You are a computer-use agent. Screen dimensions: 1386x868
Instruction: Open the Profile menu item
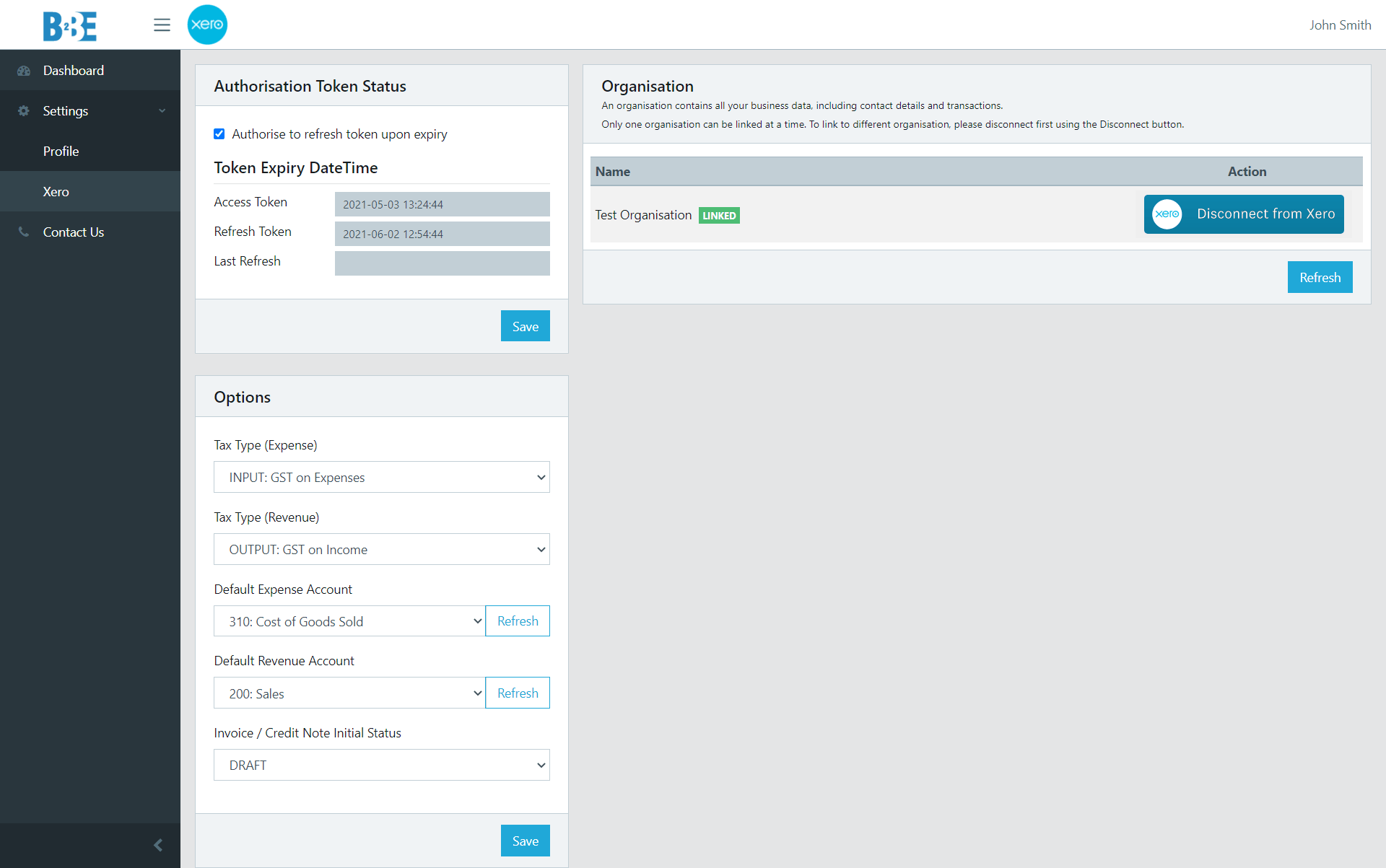tap(61, 152)
